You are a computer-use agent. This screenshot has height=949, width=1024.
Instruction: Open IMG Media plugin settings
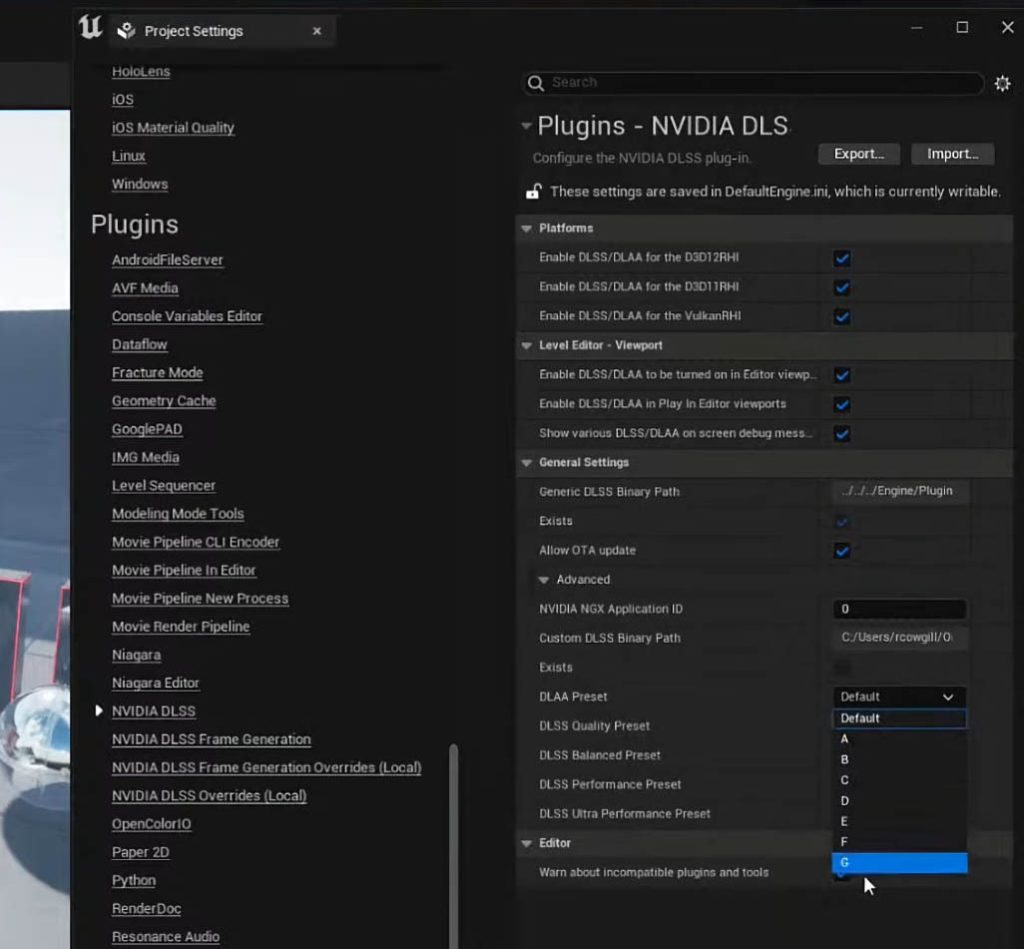click(145, 457)
